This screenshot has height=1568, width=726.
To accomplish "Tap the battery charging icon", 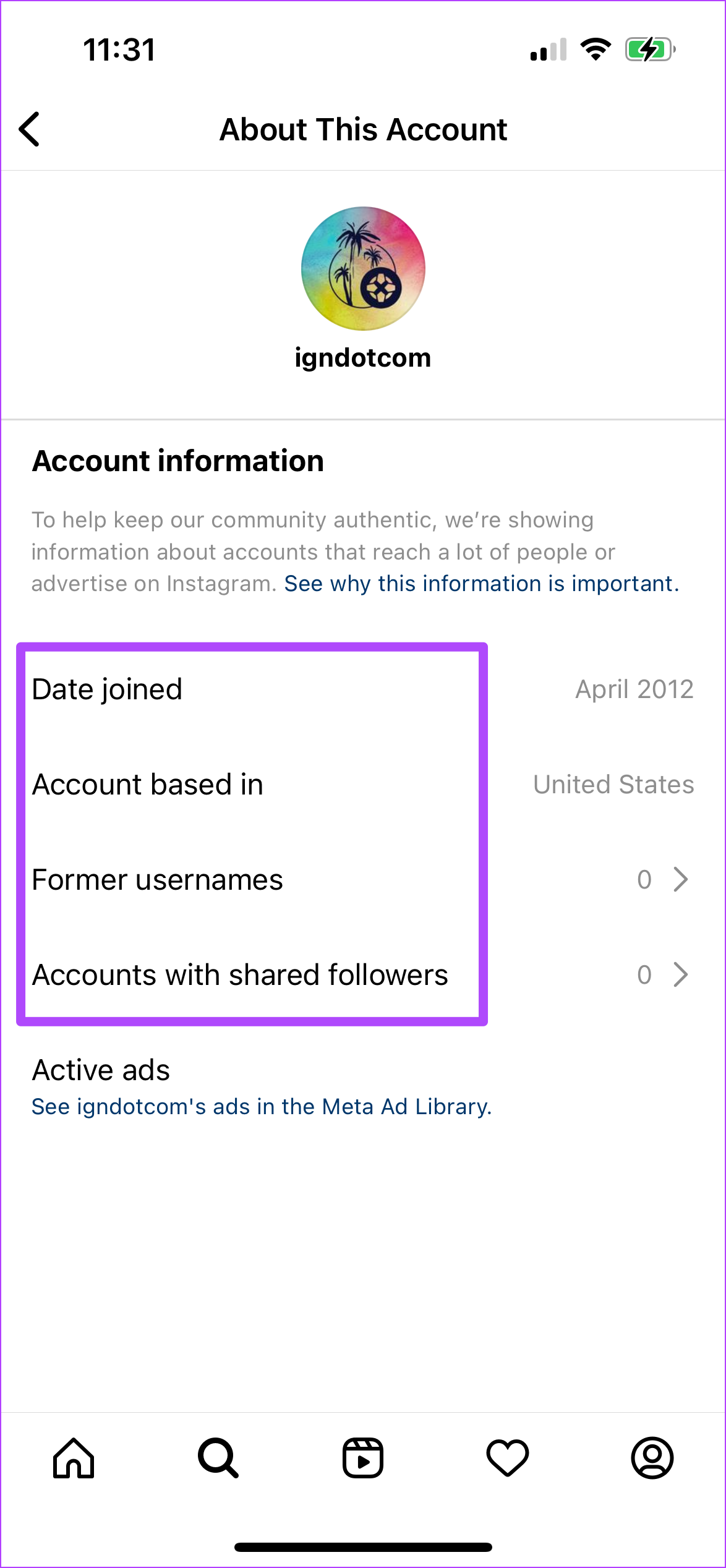I will point(649,49).
